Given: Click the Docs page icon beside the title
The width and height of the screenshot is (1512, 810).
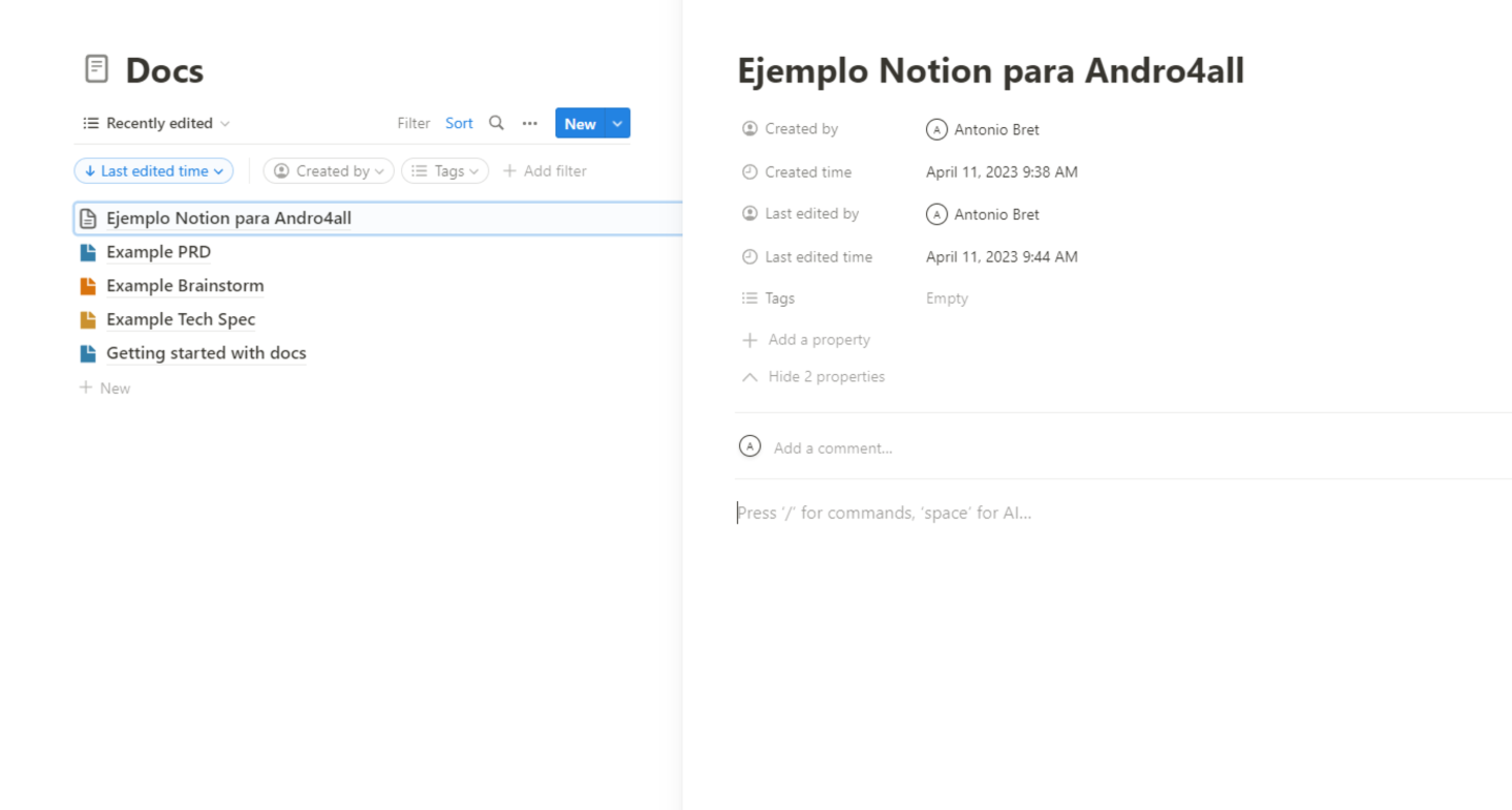Looking at the screenshot, I should (x=96, y=69).
